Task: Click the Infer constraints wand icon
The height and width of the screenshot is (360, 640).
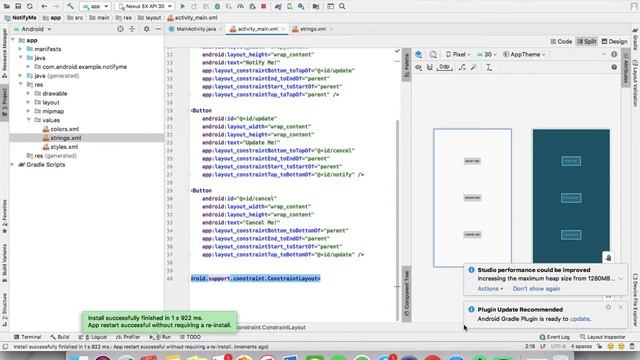Action: coord(473,67)
